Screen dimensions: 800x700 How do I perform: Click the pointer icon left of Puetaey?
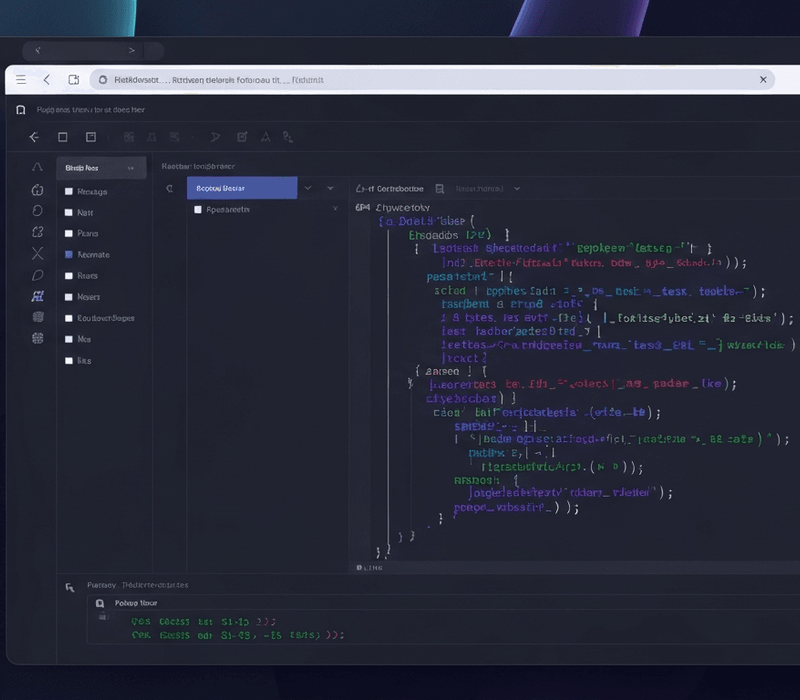point(70,588)
